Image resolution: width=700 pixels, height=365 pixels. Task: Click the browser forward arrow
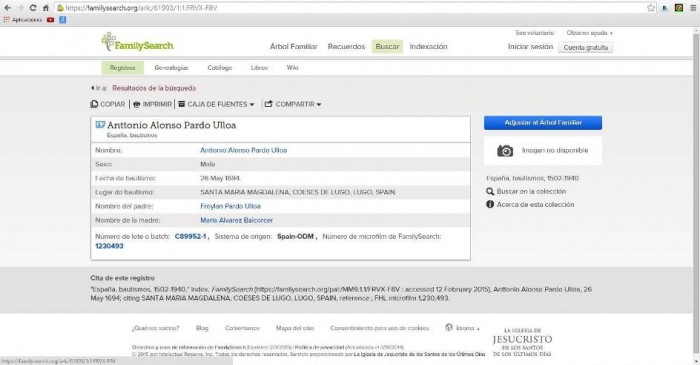(20, 8)
